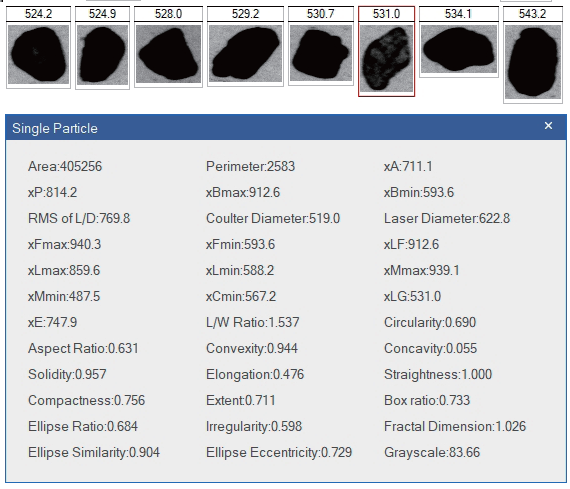Click the xLmin:588.2 value
Screen dimensions: 570x489
(x=240, y=270)
